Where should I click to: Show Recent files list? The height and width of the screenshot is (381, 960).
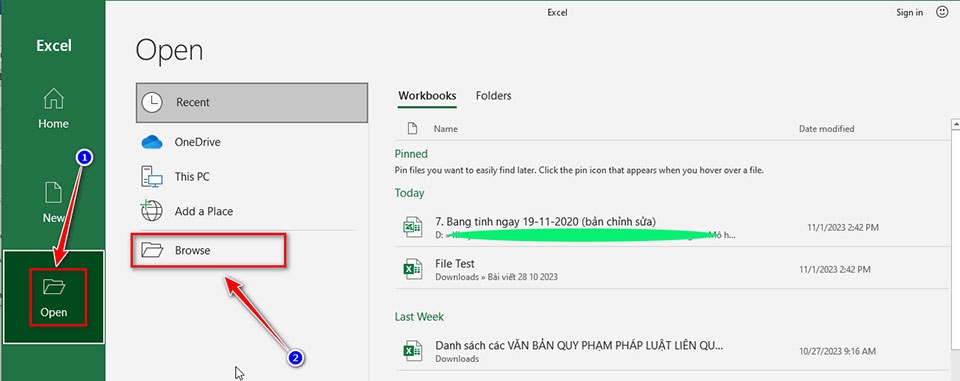[252, 102]
